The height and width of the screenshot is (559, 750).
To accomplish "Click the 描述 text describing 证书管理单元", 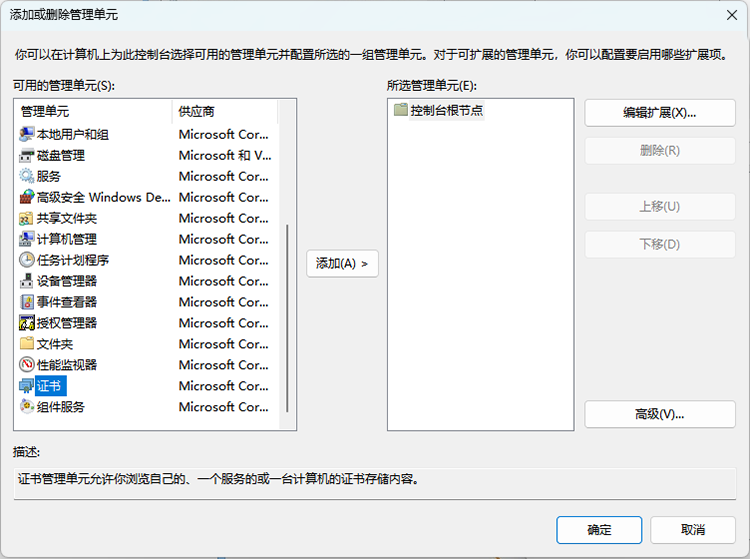I will click(x=219, y=479).
